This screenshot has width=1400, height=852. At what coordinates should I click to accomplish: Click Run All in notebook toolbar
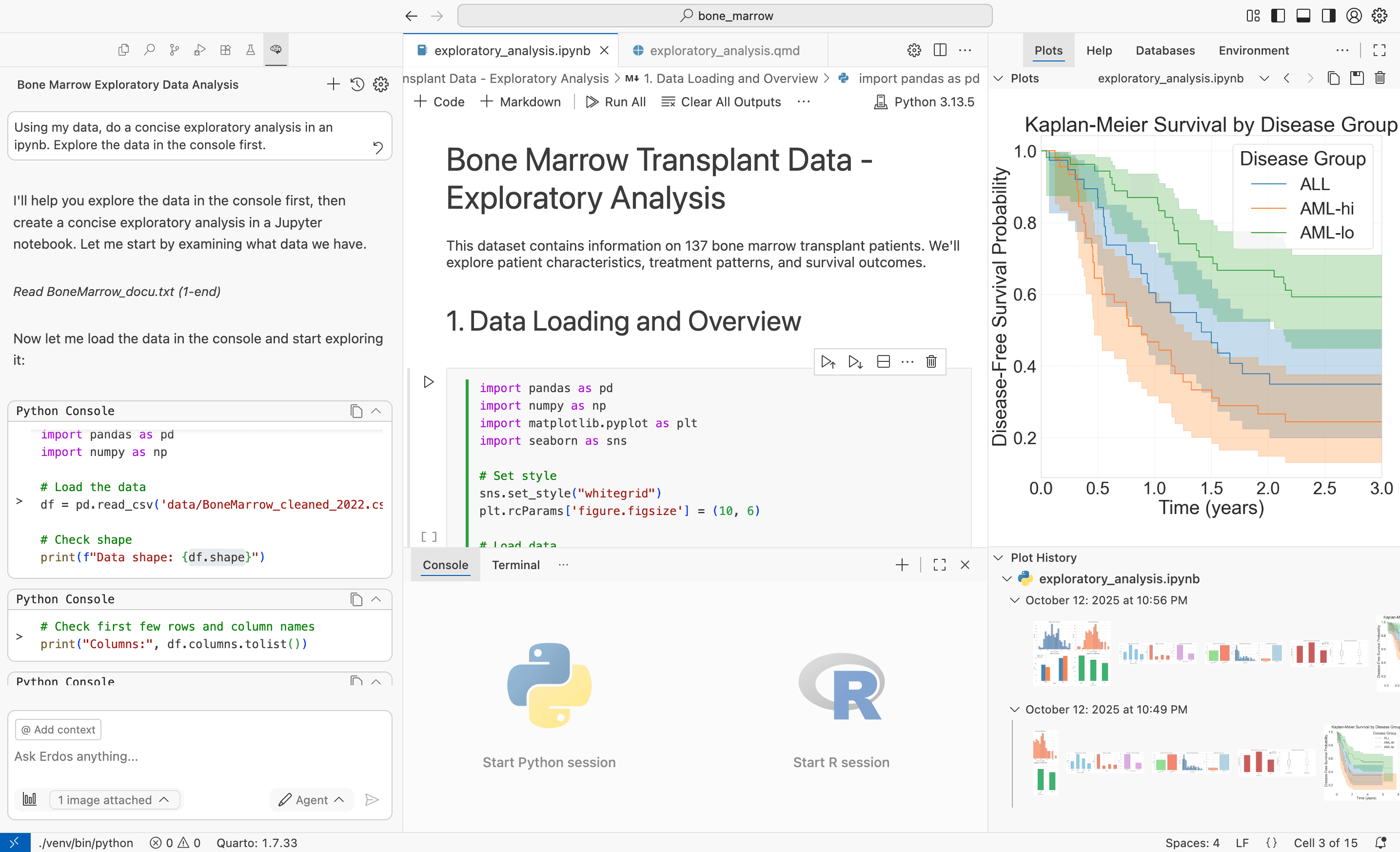click(x=616, y=102)
